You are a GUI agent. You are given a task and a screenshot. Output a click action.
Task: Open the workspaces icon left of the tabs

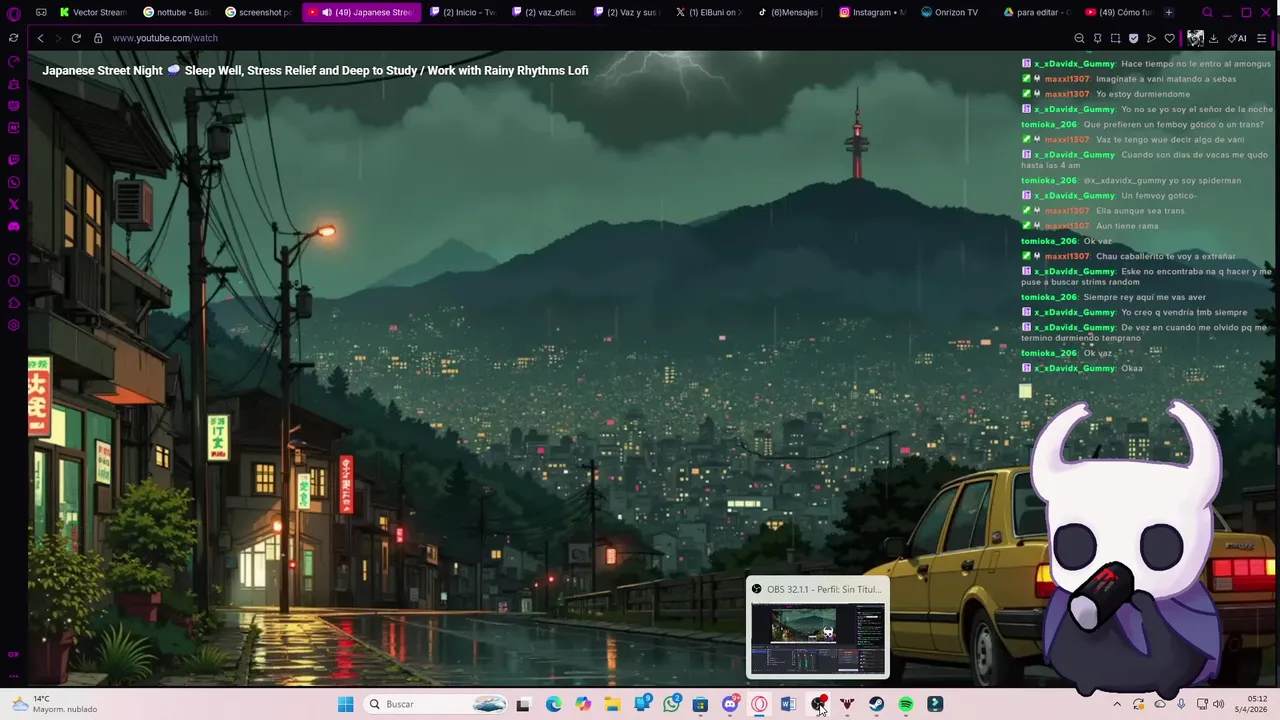(x=41, y=12)
